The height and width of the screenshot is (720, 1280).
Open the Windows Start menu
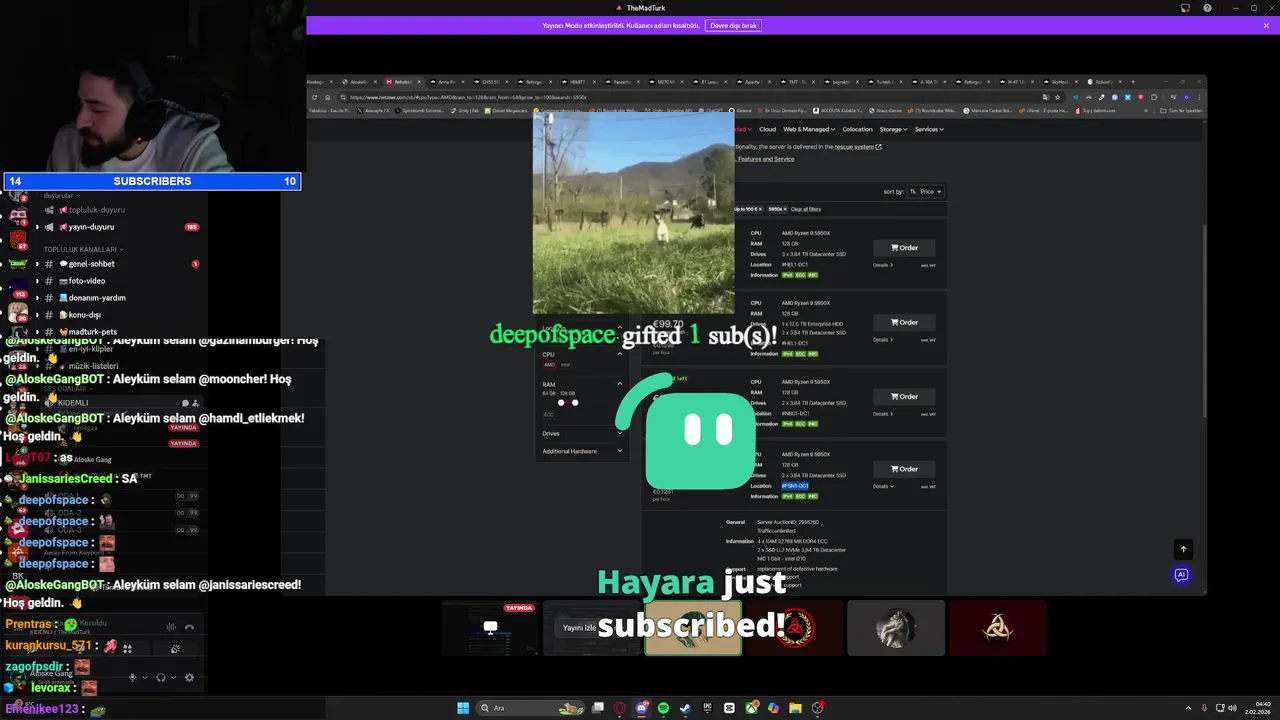(x=463, y=708)
